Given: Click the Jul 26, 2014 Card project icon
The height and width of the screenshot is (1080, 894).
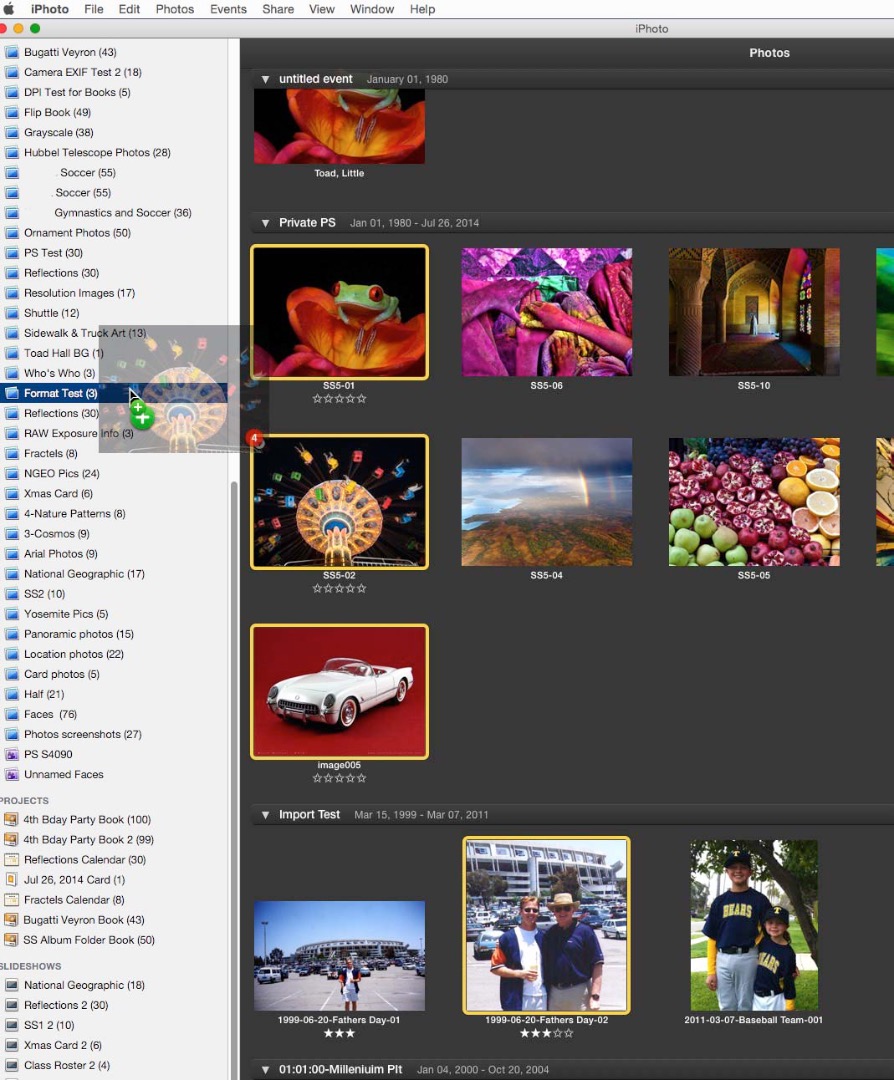Looking at the screenshot, I should coord(11,880).
